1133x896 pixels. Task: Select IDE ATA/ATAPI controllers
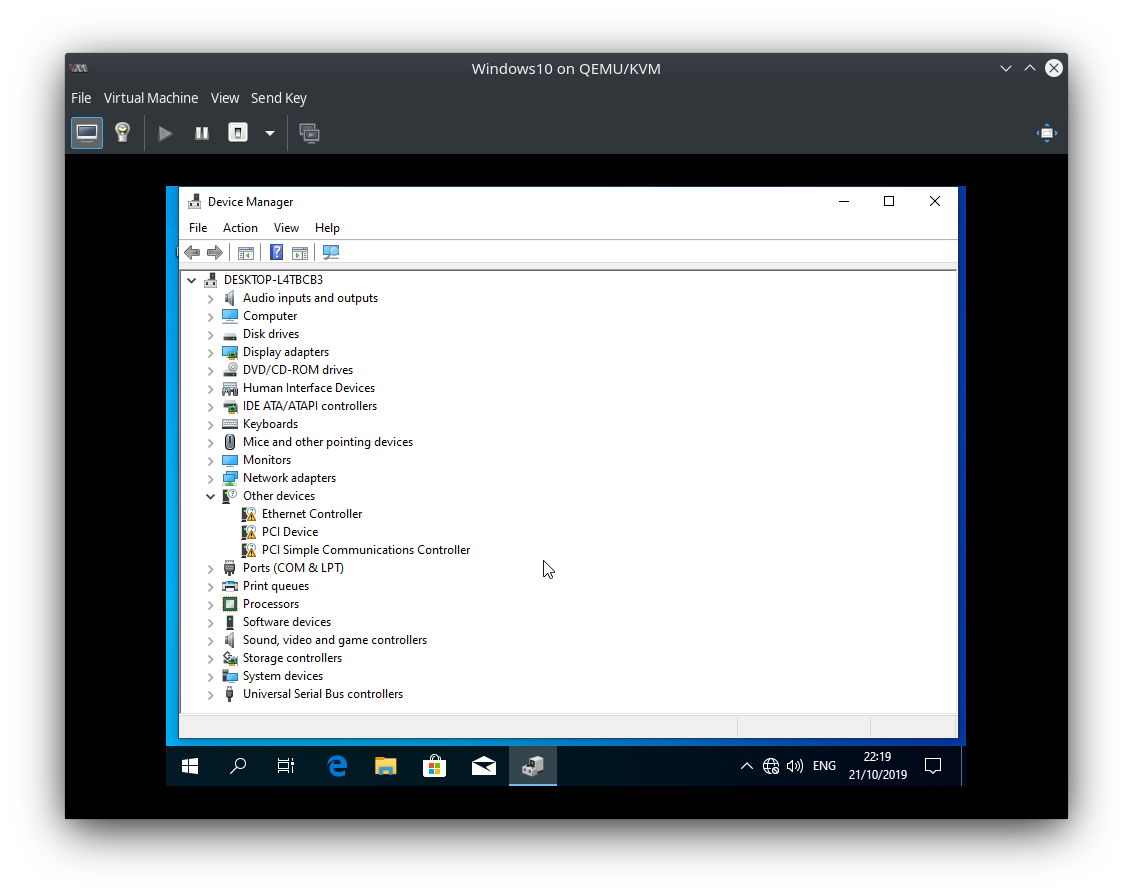(x=310, y=406)
